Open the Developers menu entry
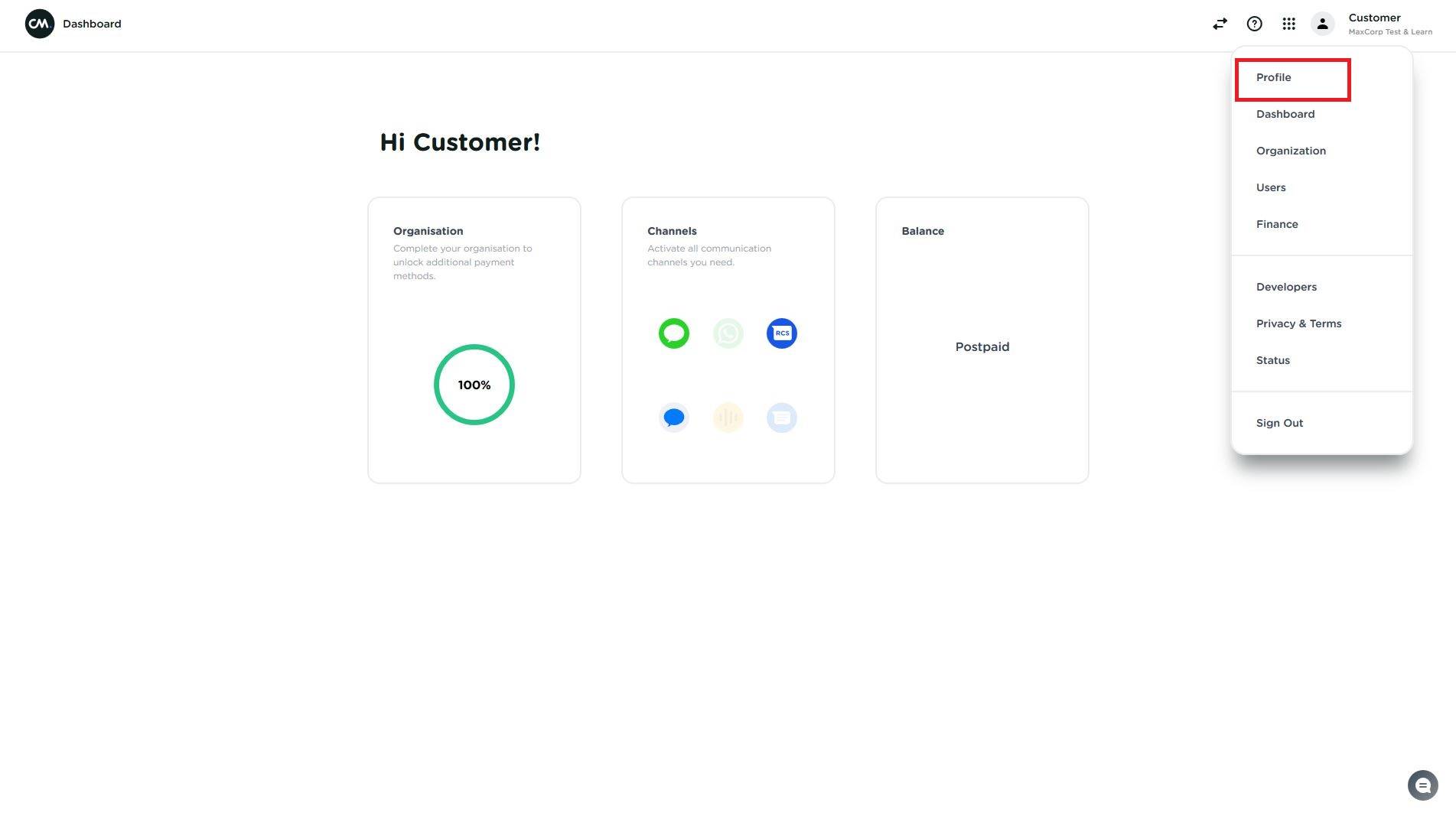Screen dimensions: 1456x819 coord(1286,287)
